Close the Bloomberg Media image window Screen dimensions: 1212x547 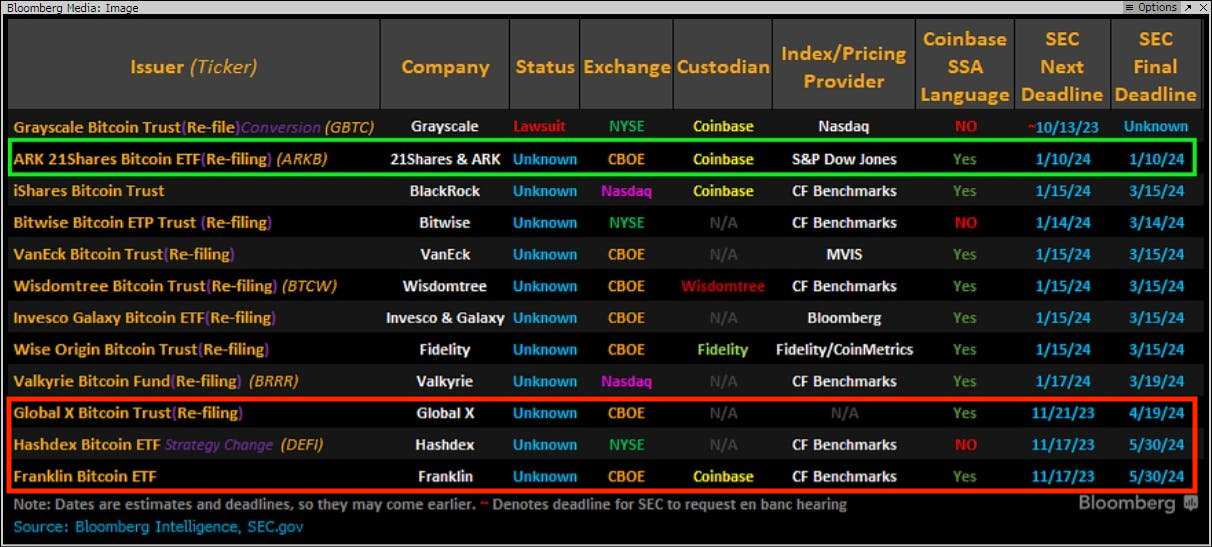[x=1203, y=7]
